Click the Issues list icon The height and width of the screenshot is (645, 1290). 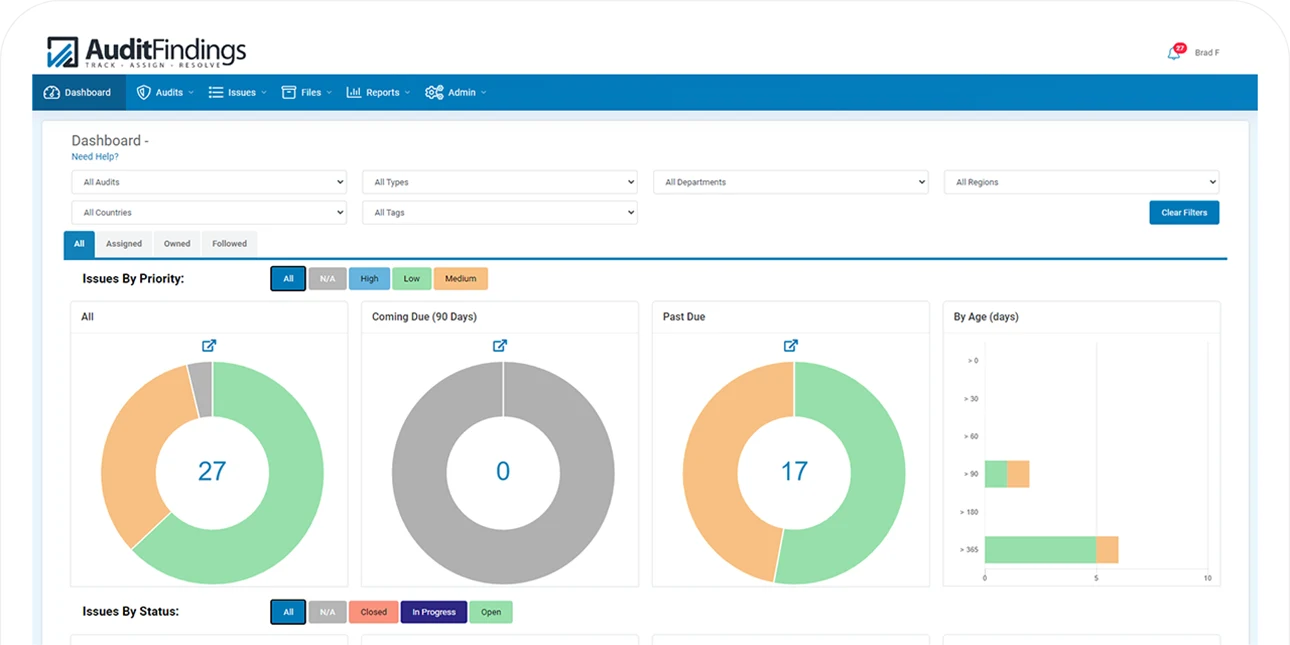coord(216,92)
